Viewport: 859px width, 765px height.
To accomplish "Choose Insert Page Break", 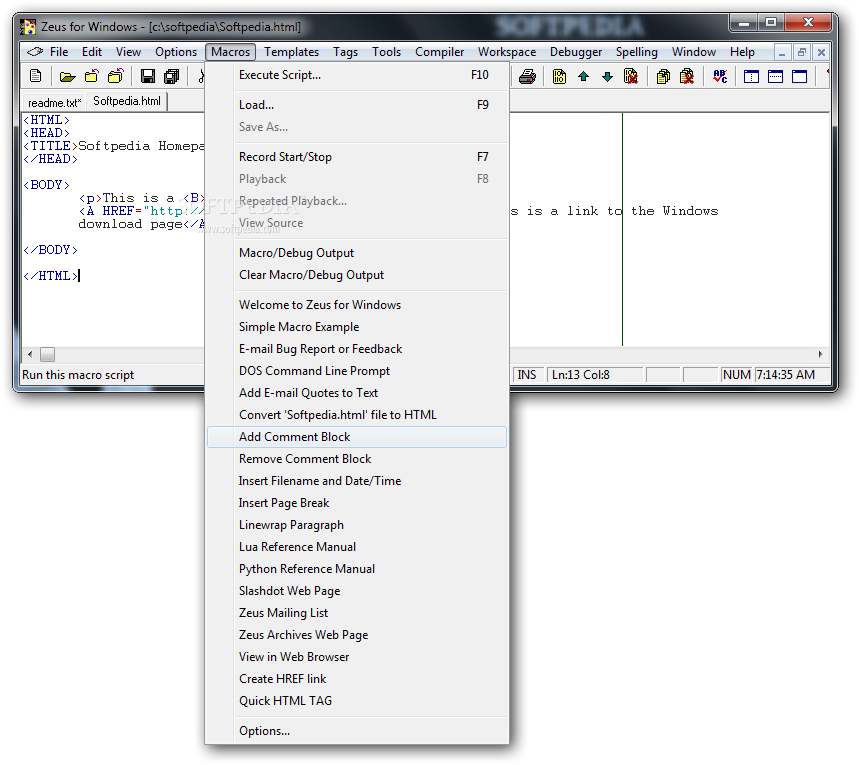I will click(357, 503).
